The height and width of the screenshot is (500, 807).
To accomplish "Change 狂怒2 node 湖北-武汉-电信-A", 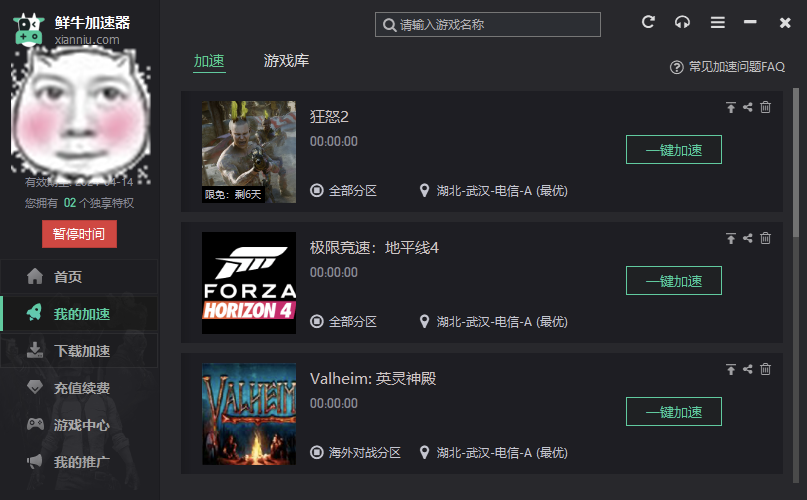I will tap(494, 191).
